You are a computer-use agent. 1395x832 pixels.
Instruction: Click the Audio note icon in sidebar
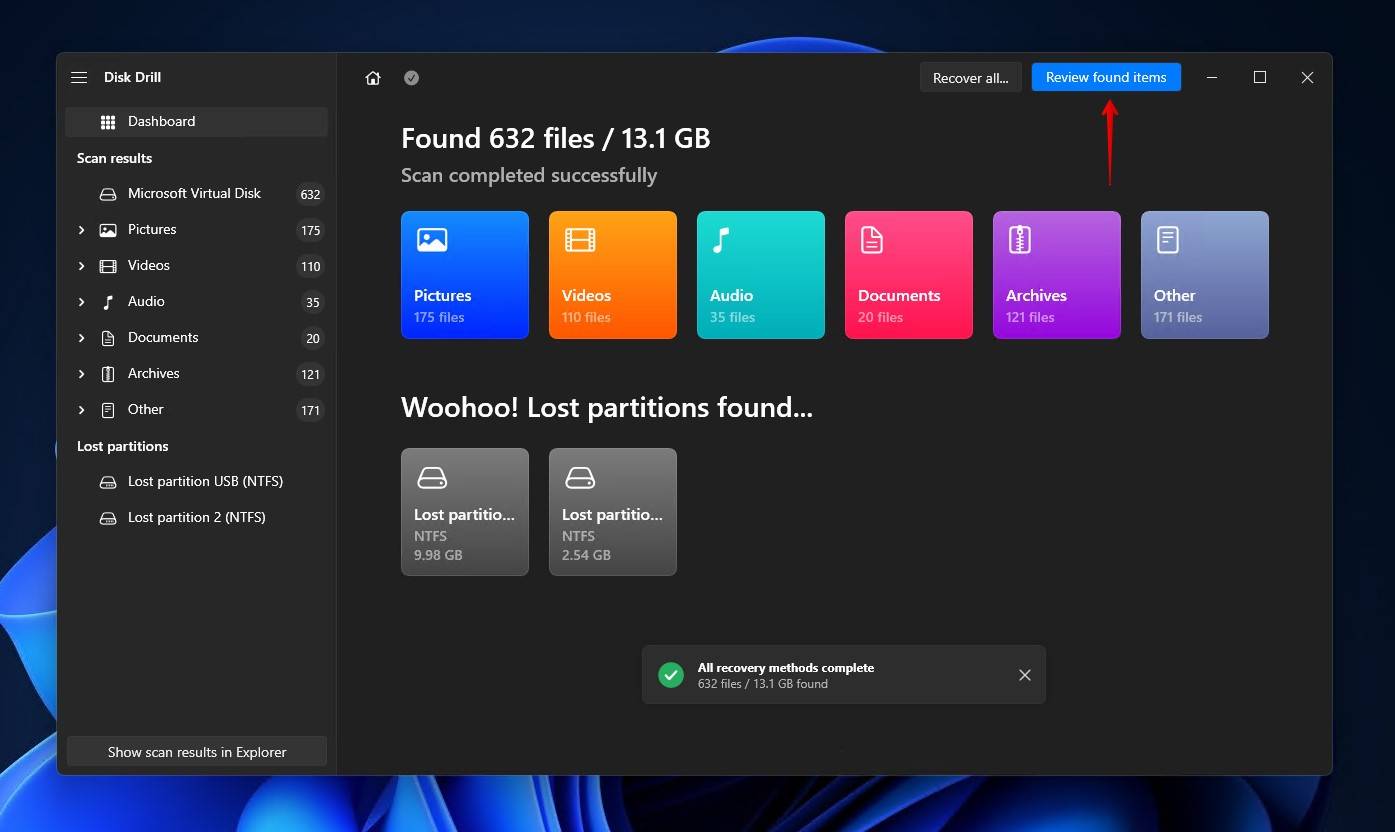[108, 302]
